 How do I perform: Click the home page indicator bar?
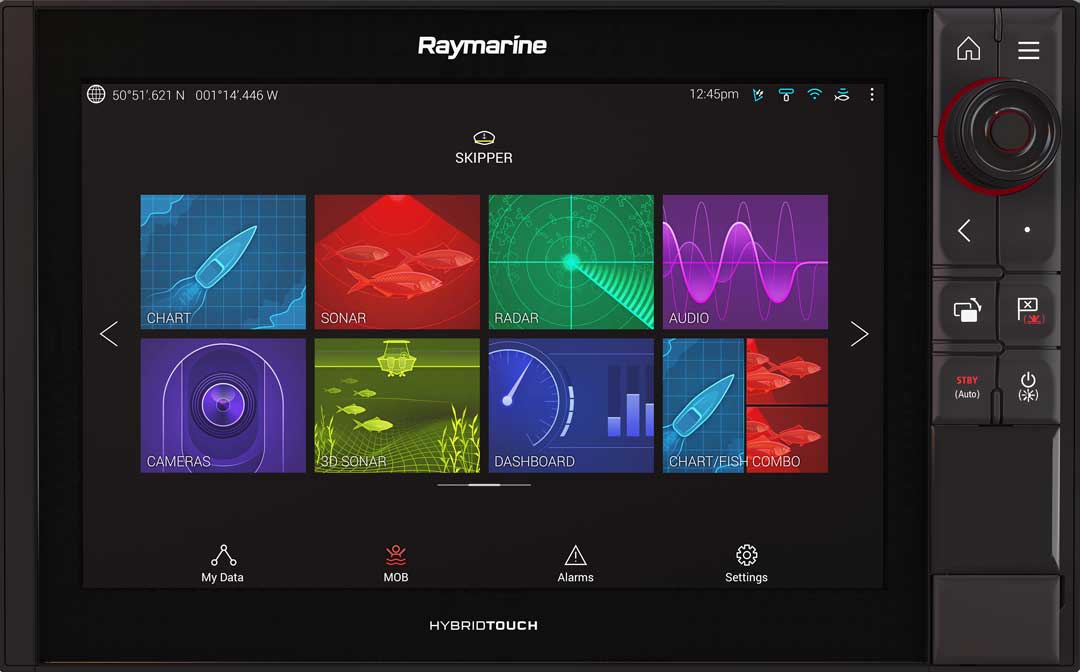(484, 485)
